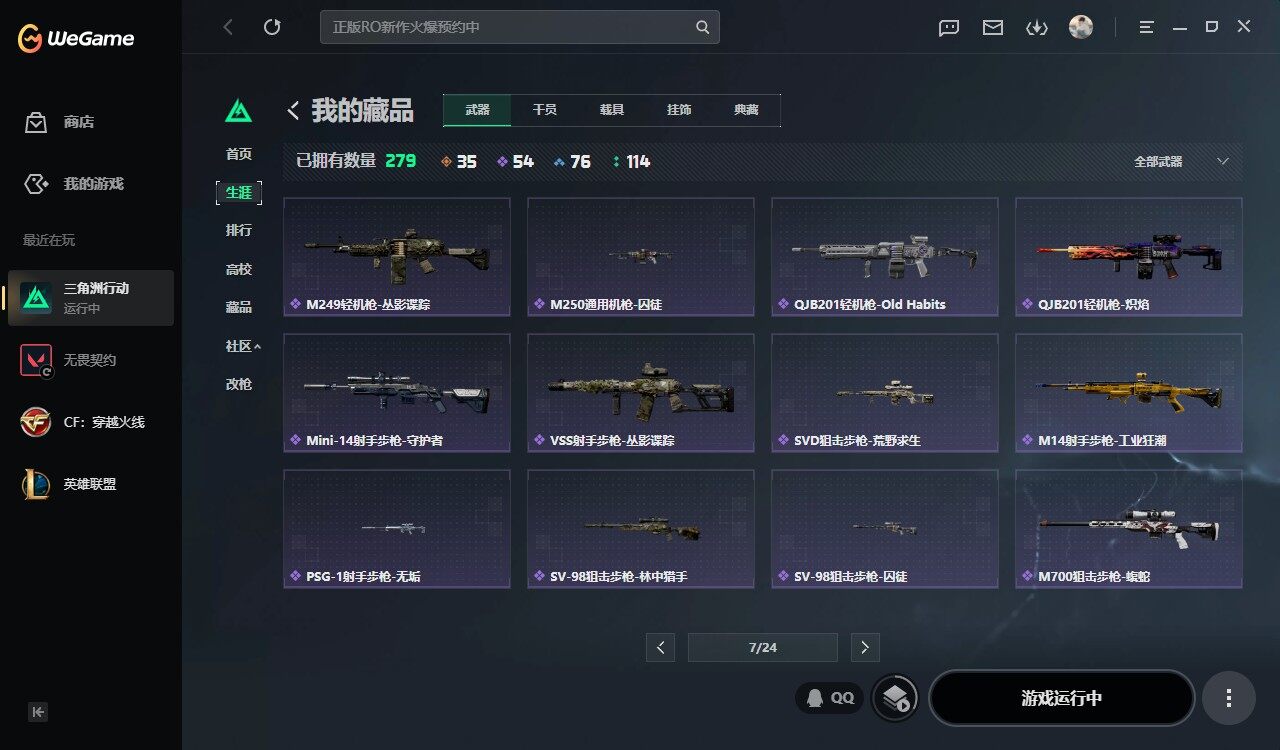Open the 全部武器 filter dropdown

coord(1181,161)
